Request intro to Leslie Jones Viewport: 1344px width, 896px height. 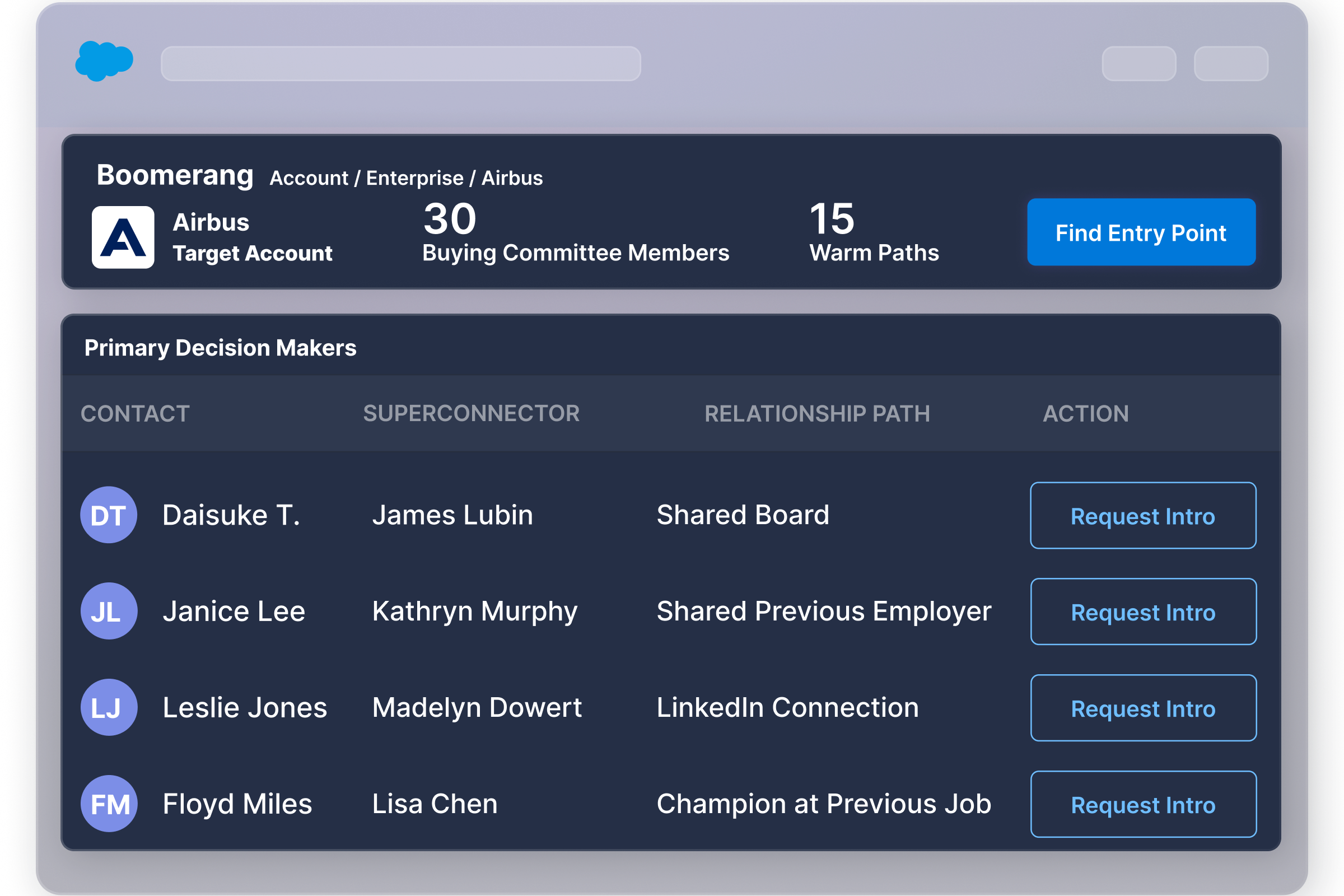1143,708
